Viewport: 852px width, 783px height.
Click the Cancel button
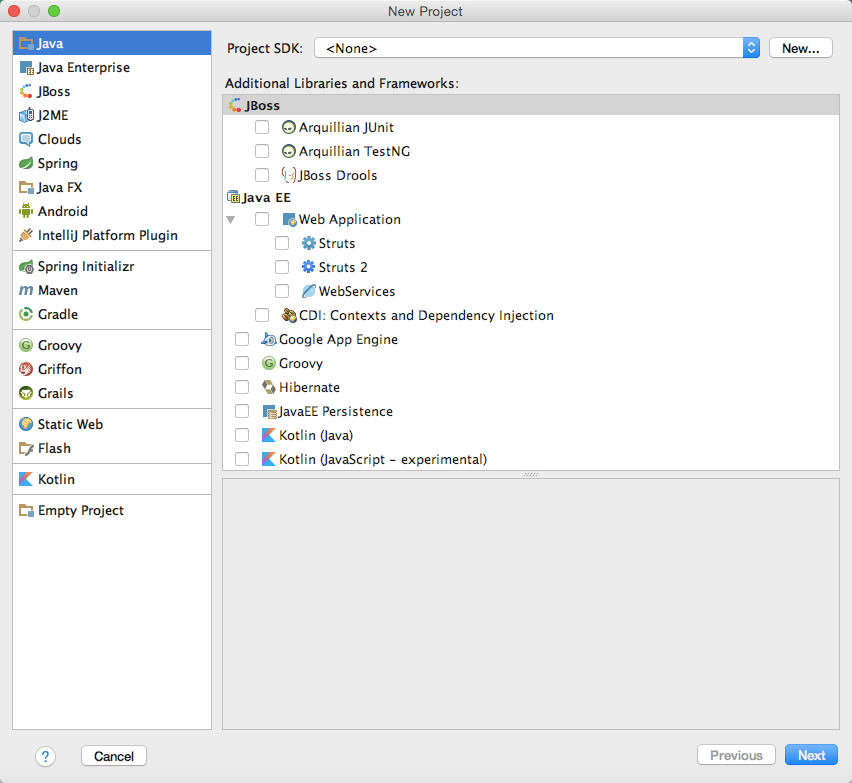click(x=114, y=756)
